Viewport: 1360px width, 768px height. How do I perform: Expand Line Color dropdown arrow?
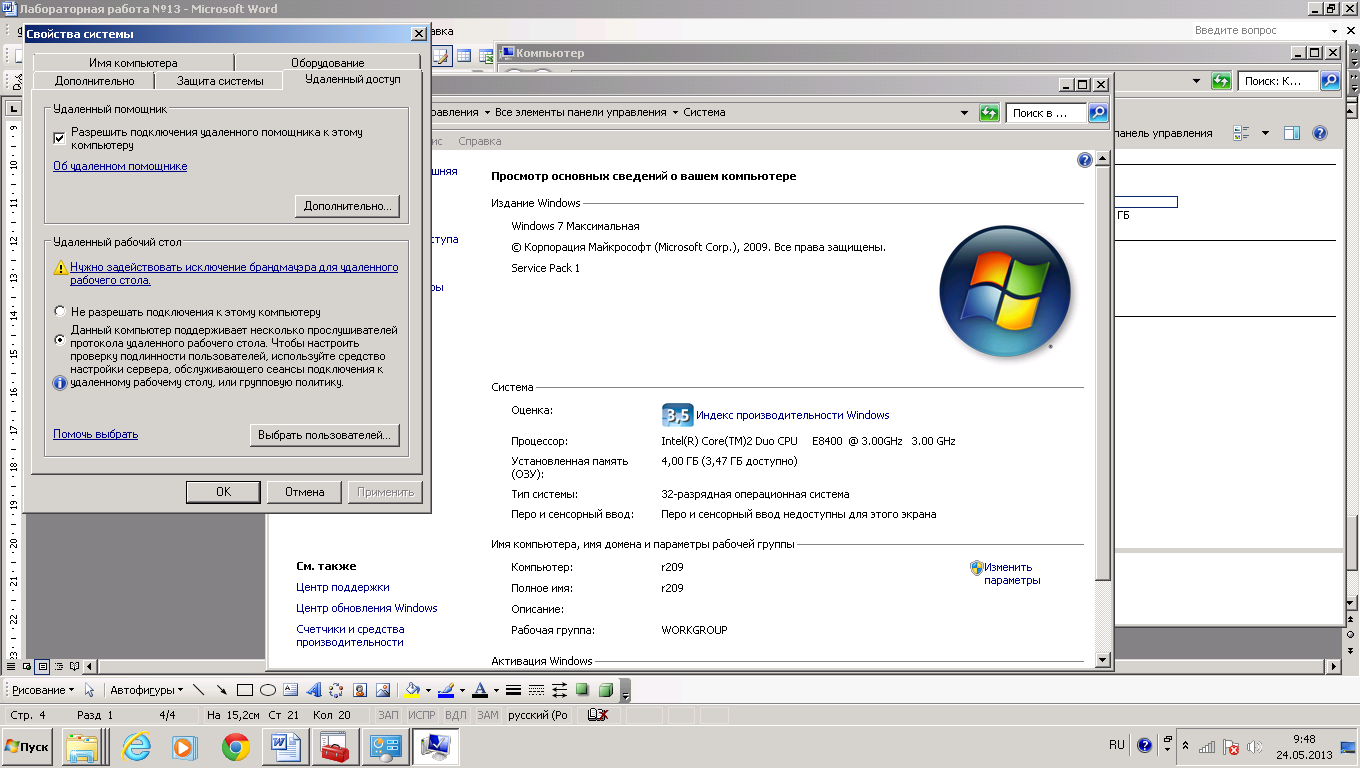click(462, 690)
